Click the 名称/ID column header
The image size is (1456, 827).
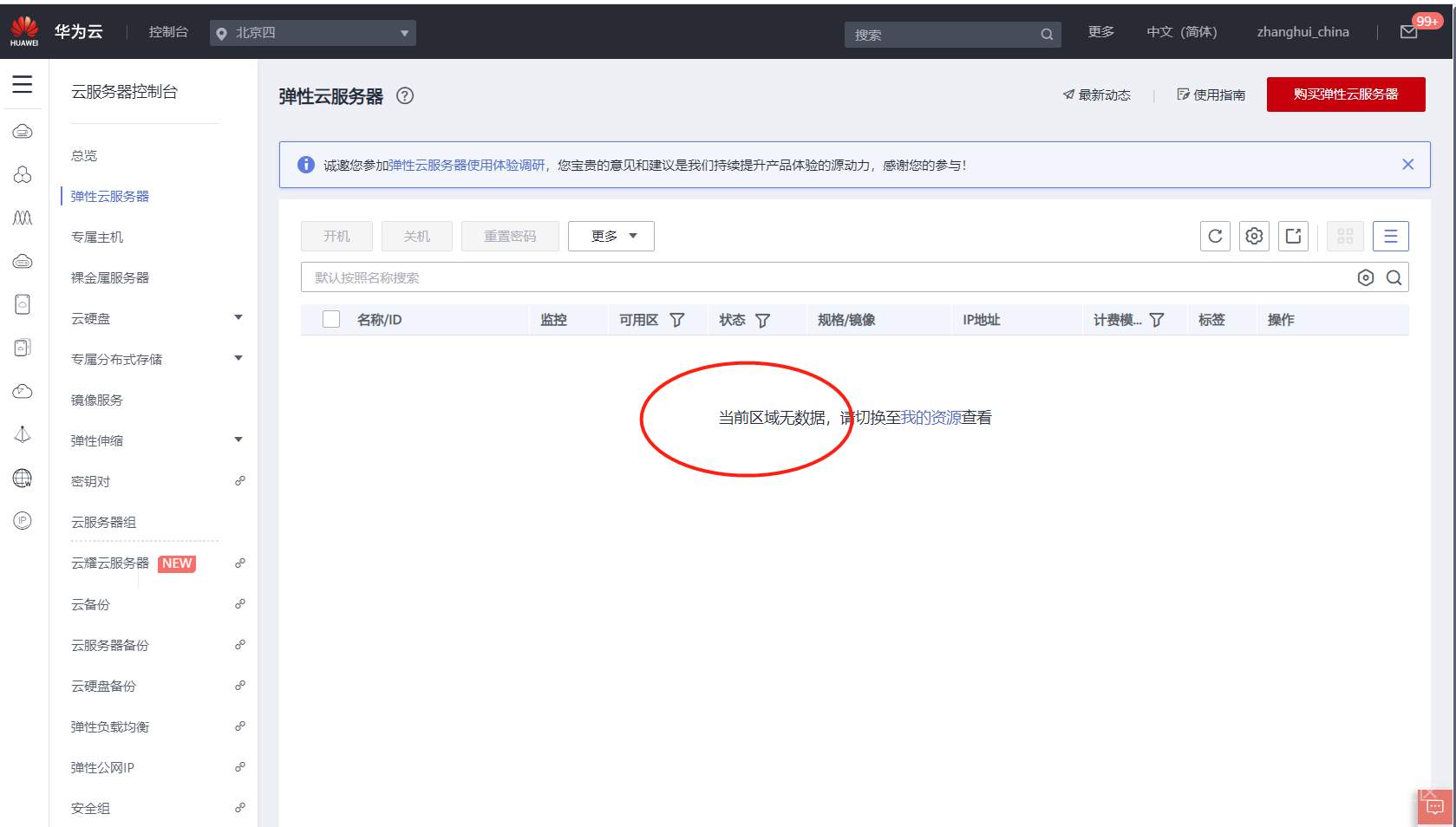pyautogui.click(x=380, y=320)
